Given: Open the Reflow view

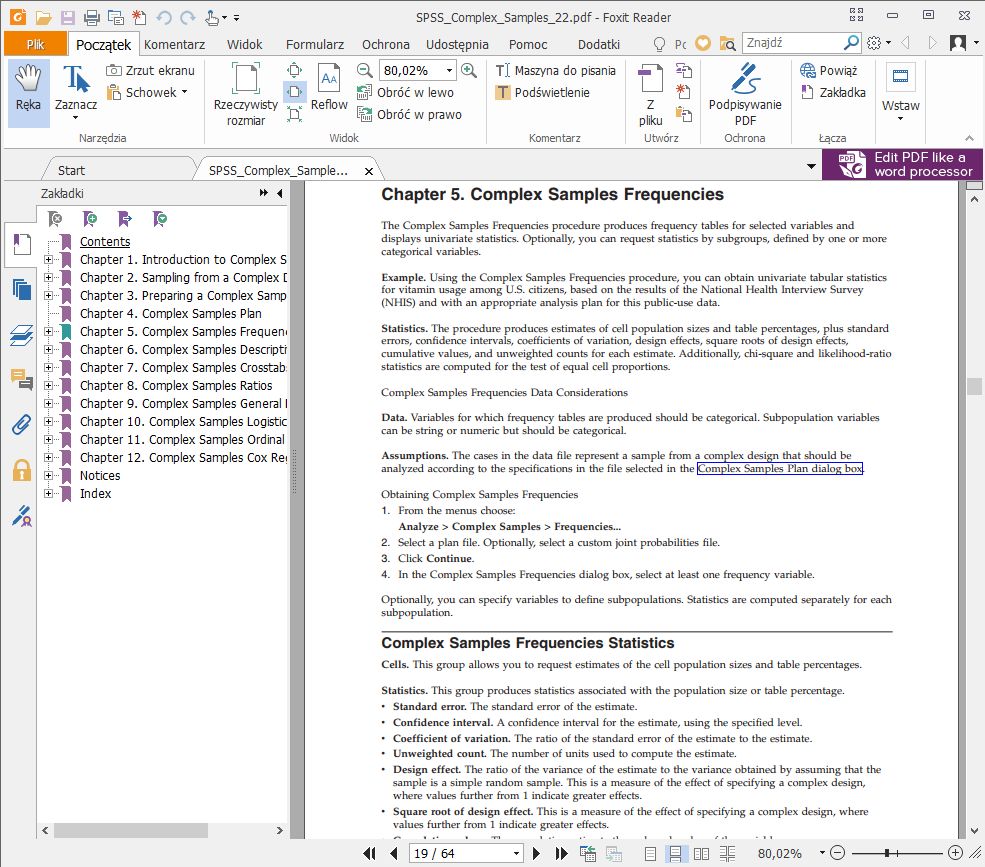Looking at the screenshot, I should [329, 88].
